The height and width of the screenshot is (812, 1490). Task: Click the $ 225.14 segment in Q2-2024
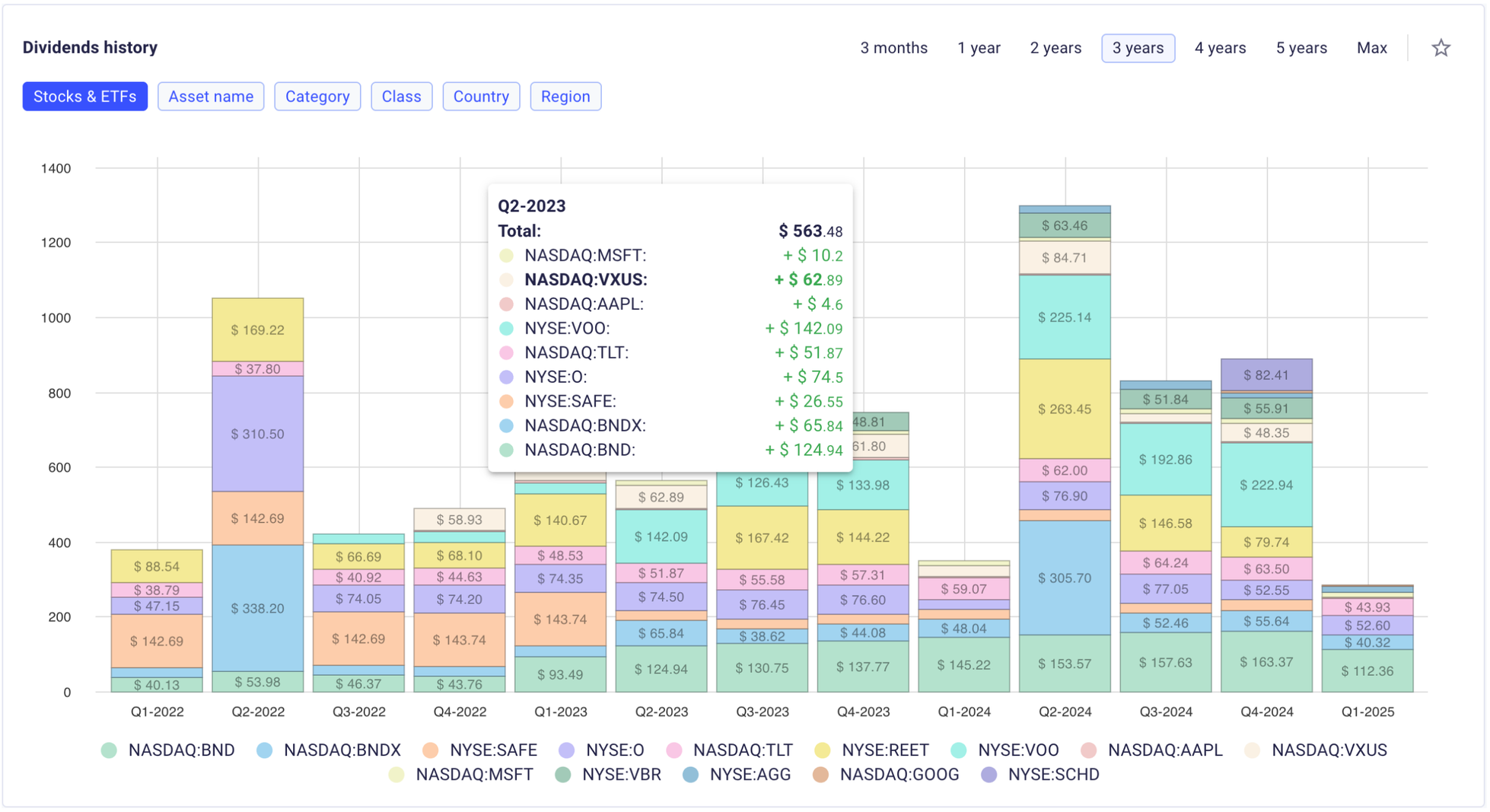tap(1065, 317)
